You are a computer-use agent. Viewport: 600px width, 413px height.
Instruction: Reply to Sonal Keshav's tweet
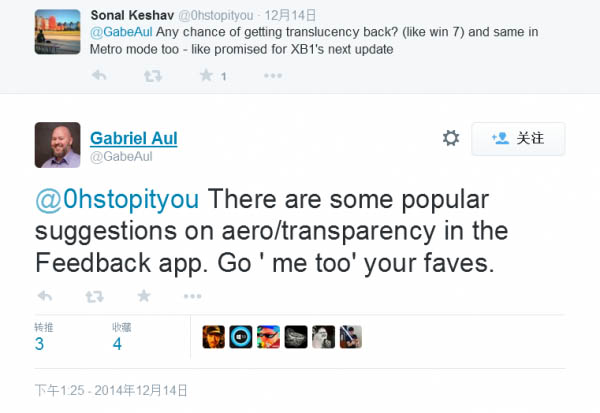tap(99, 76)
